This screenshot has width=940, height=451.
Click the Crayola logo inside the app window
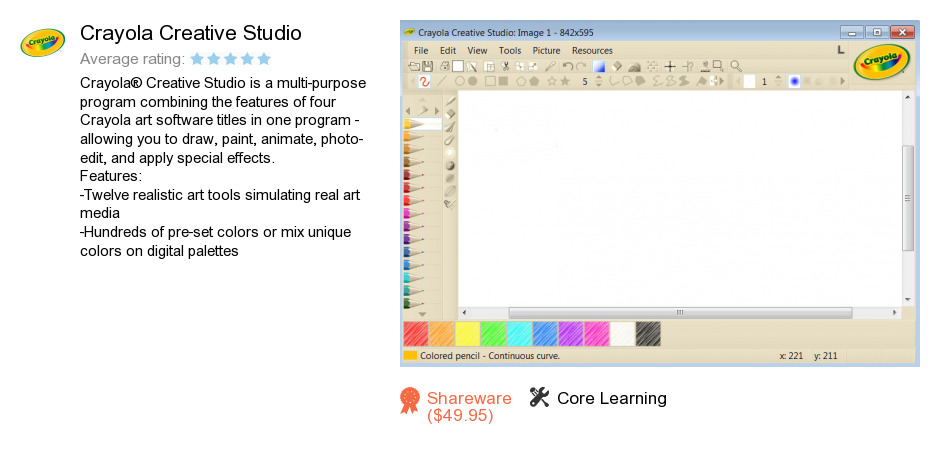coord(882,62)
